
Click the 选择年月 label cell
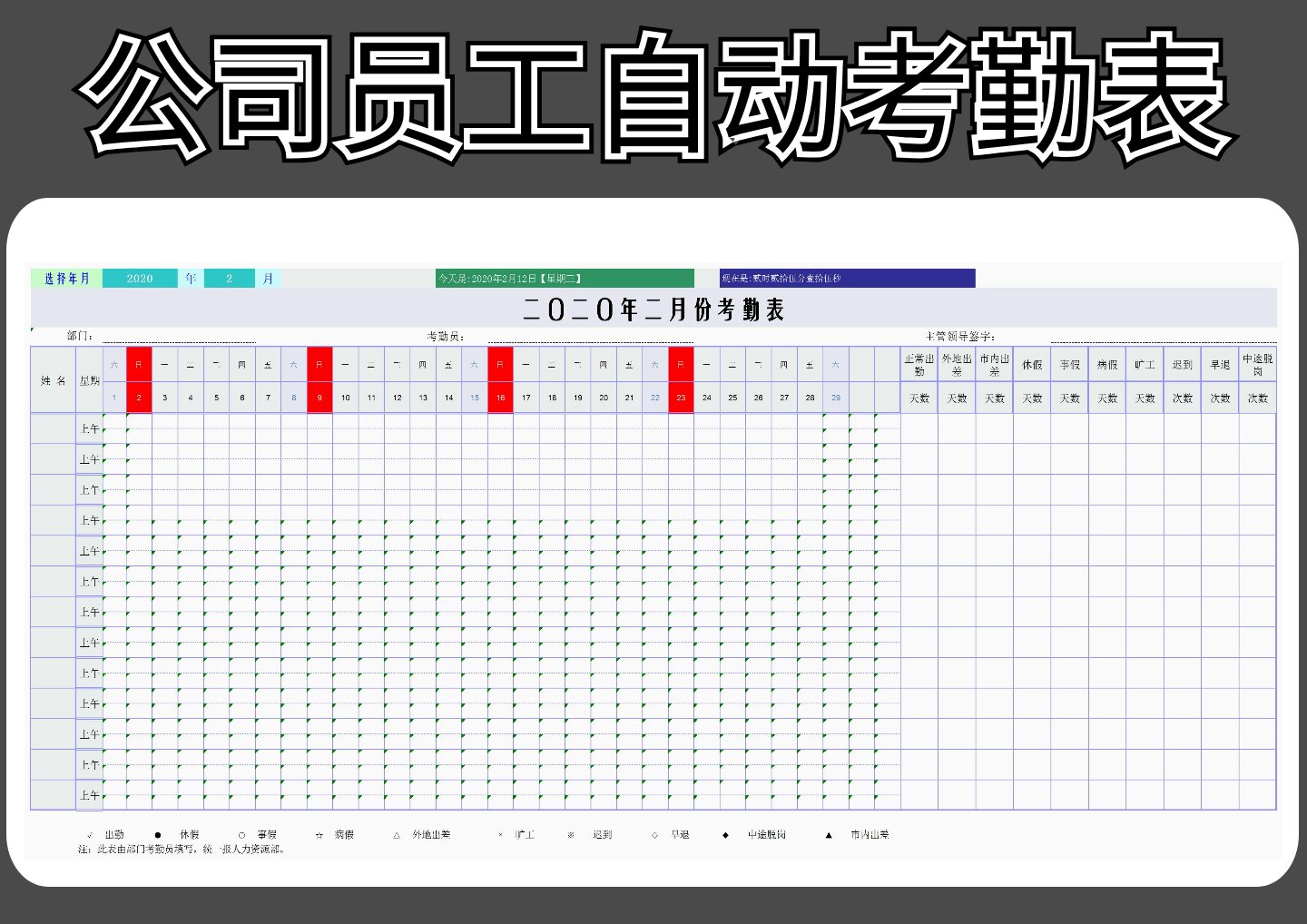point(65,278)
